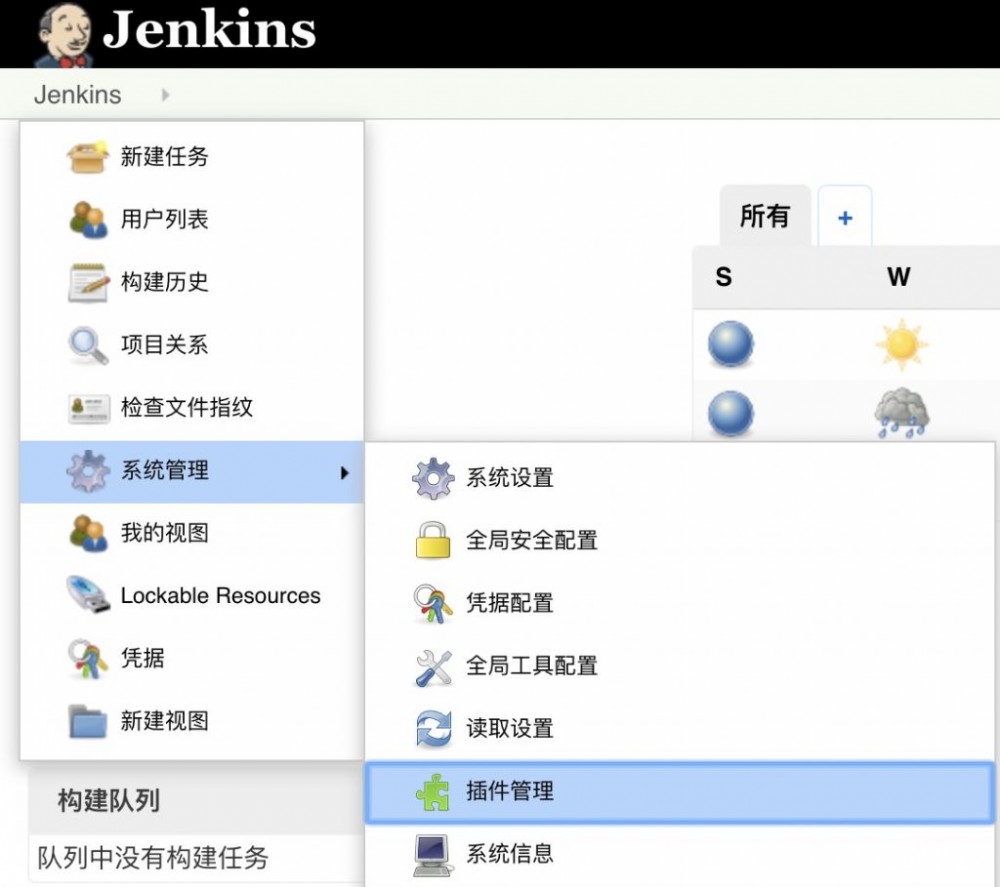Viewport: 1000px width, 887px height.
Task: Click the sunny weather icon in W column
Action: [x=901, y=343]
